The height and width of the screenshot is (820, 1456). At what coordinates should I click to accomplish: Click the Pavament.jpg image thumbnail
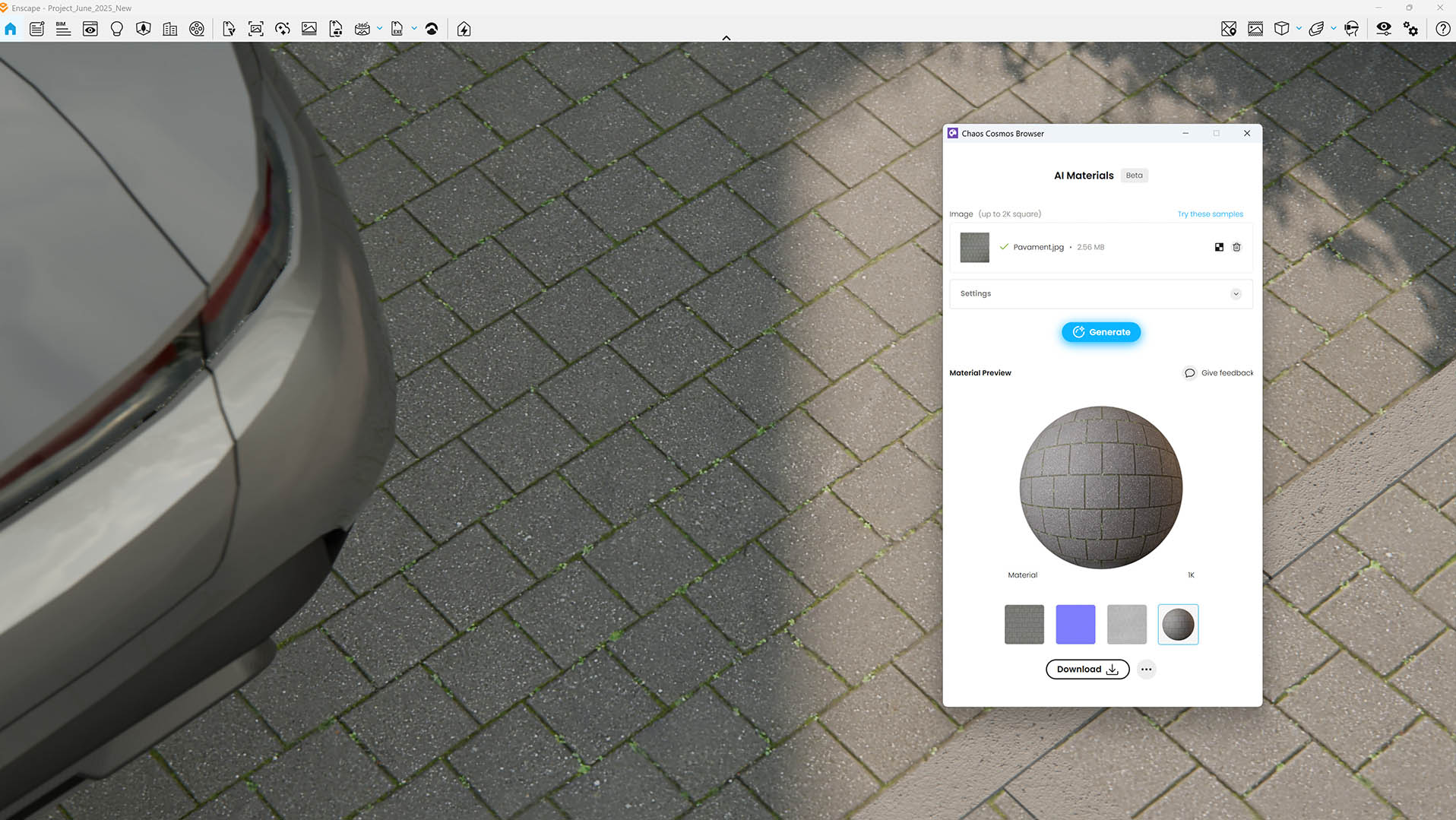(x=975, y=248)
